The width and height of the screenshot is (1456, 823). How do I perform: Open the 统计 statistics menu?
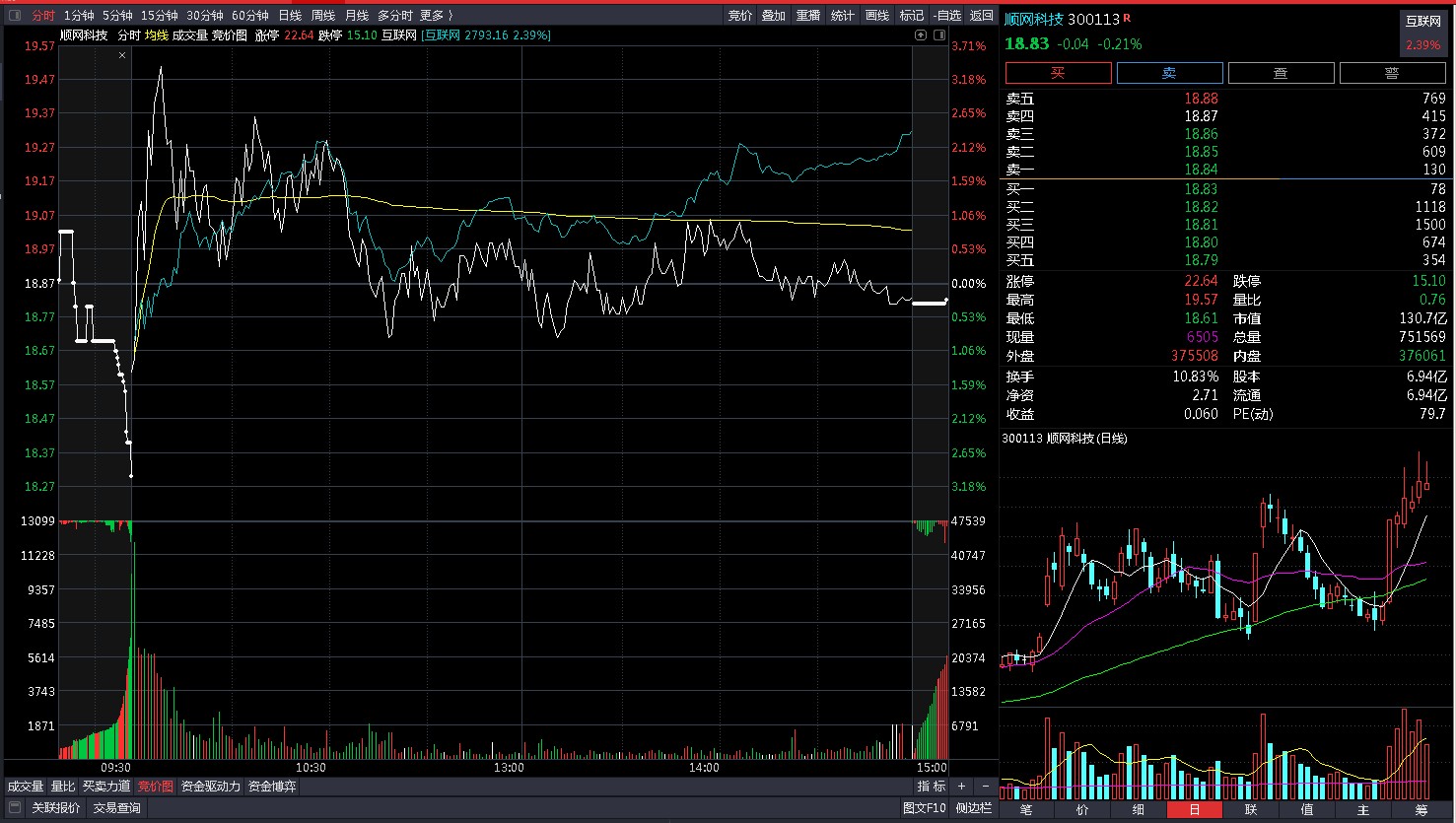coord(843,16)
